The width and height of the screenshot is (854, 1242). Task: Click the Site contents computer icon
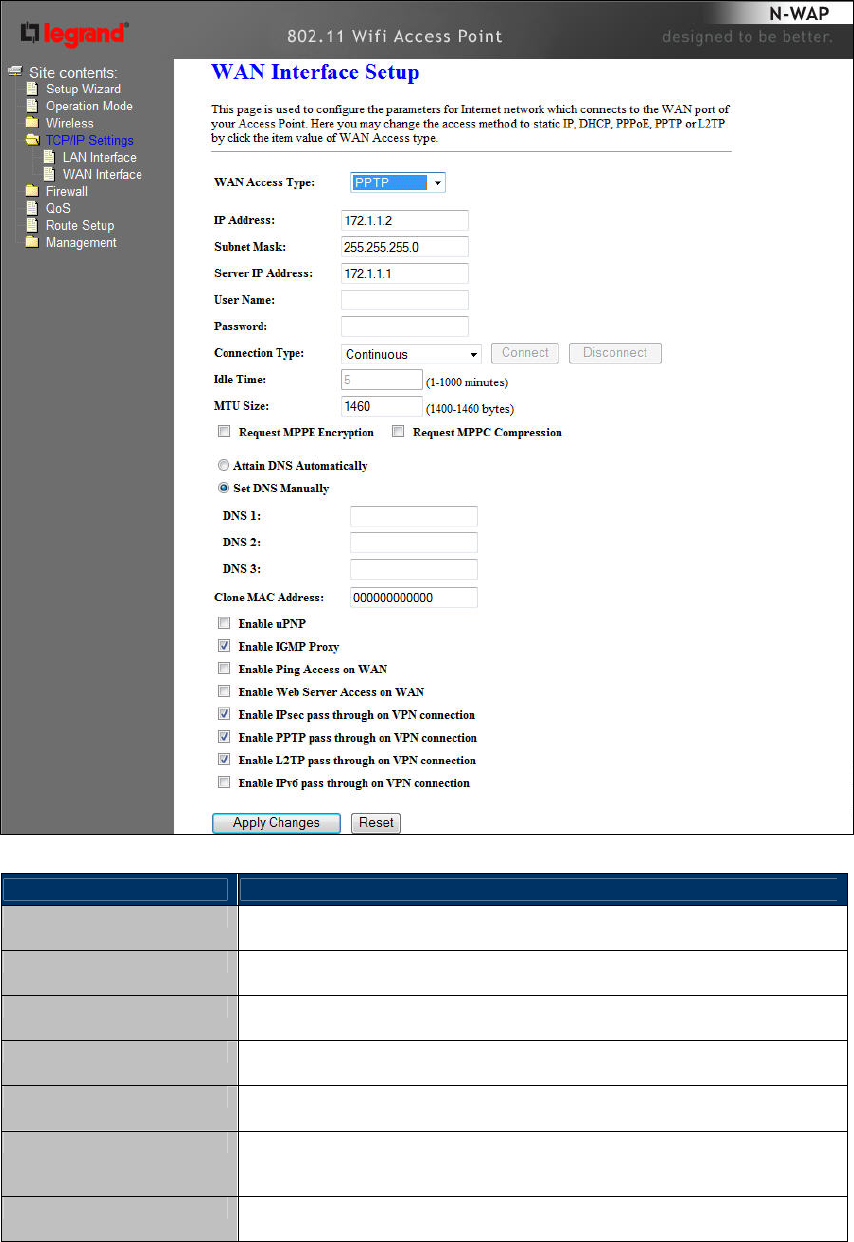(x=15, y=72)
